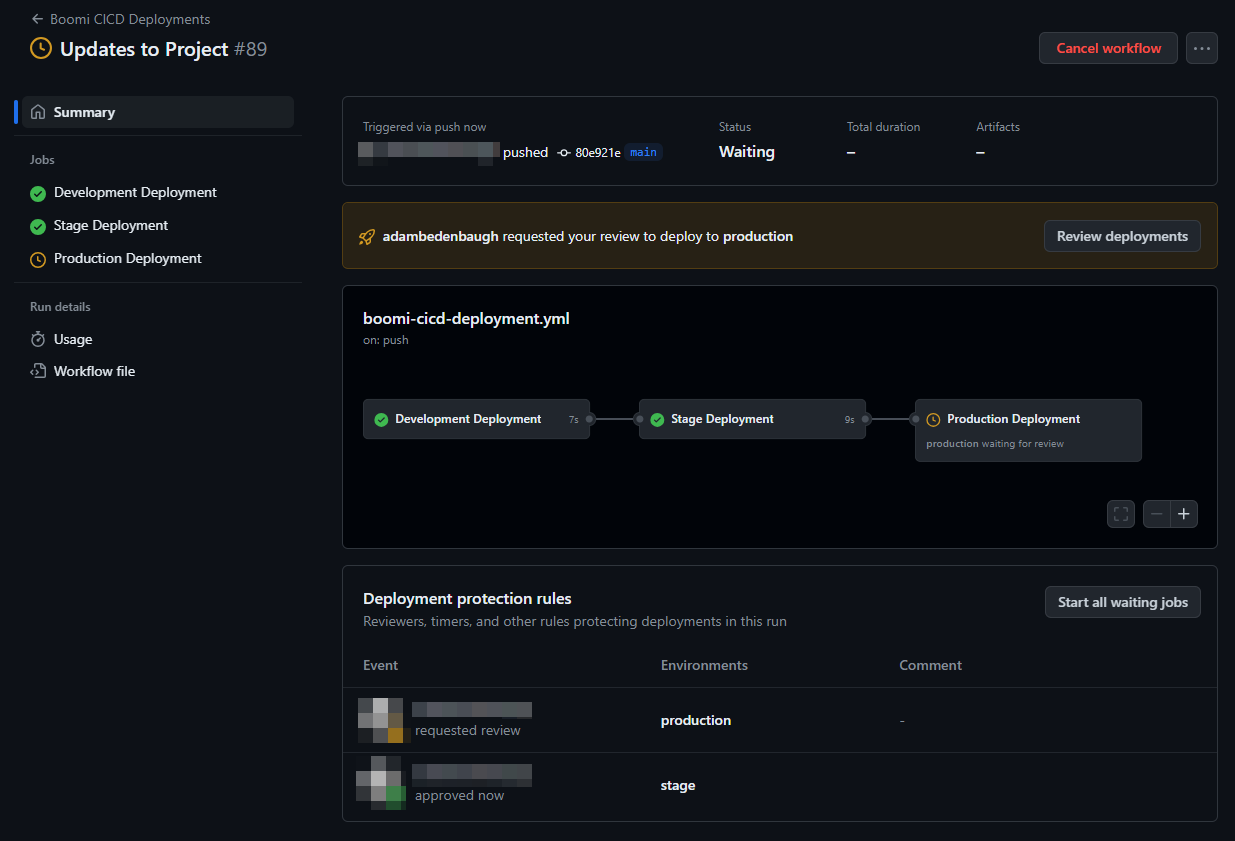Viewport: 1235px width, 841px height.
Task: Click the 'approved now' text
Action: [460, 795]
